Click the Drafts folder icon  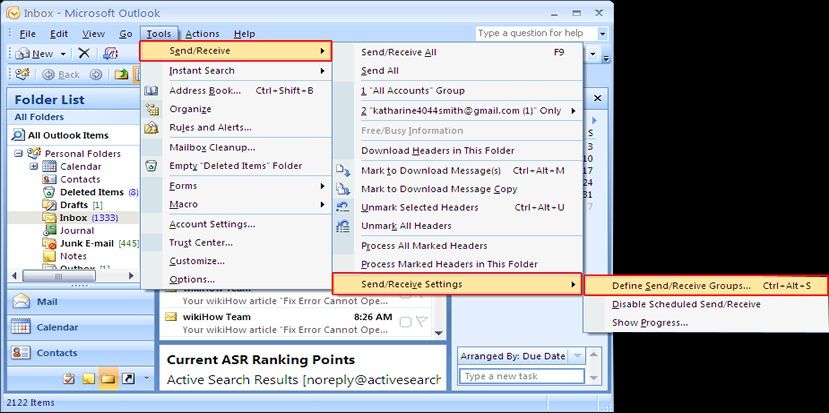[49, 205]
